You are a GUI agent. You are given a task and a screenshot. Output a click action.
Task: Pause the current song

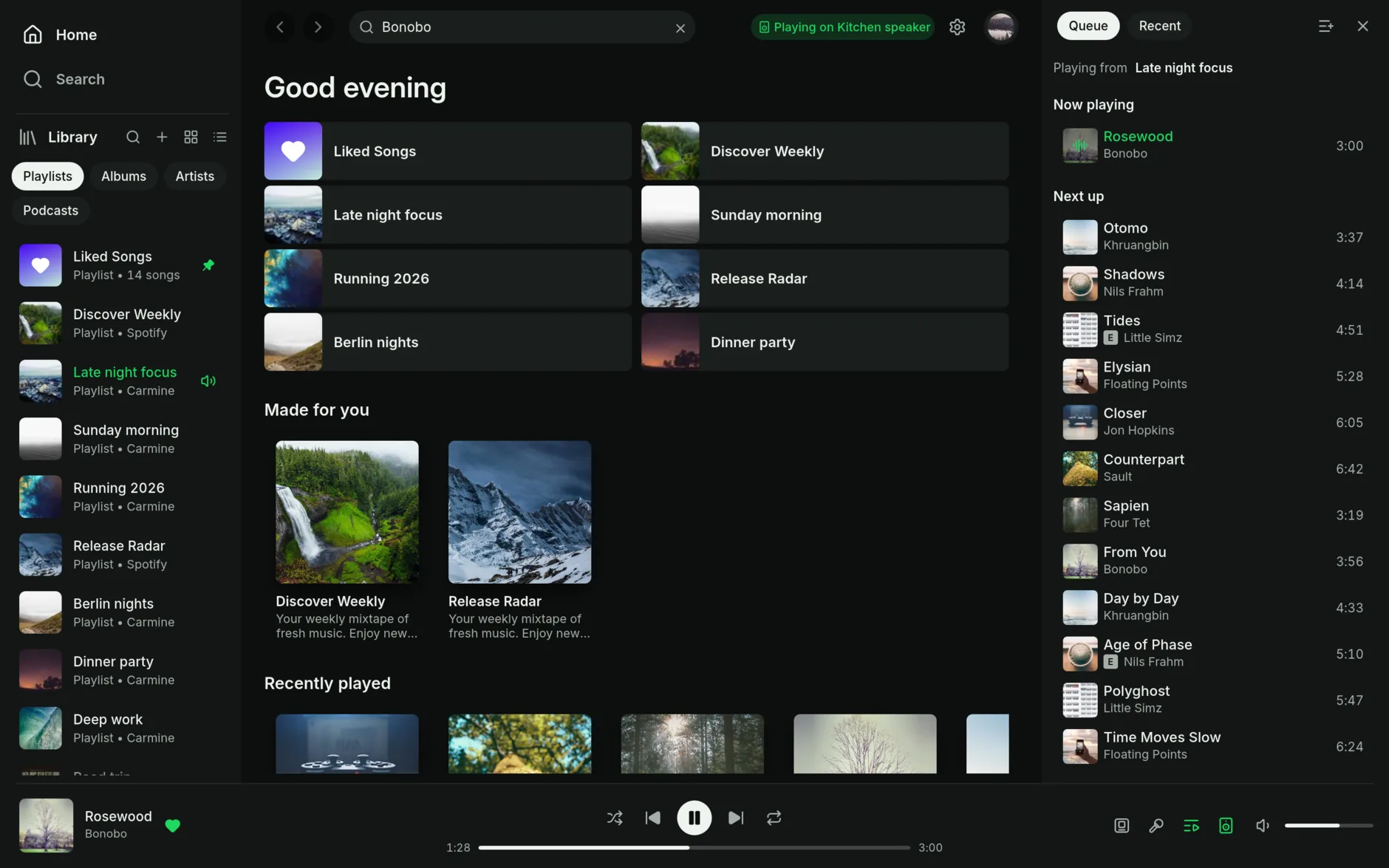(x=694, y=818)
